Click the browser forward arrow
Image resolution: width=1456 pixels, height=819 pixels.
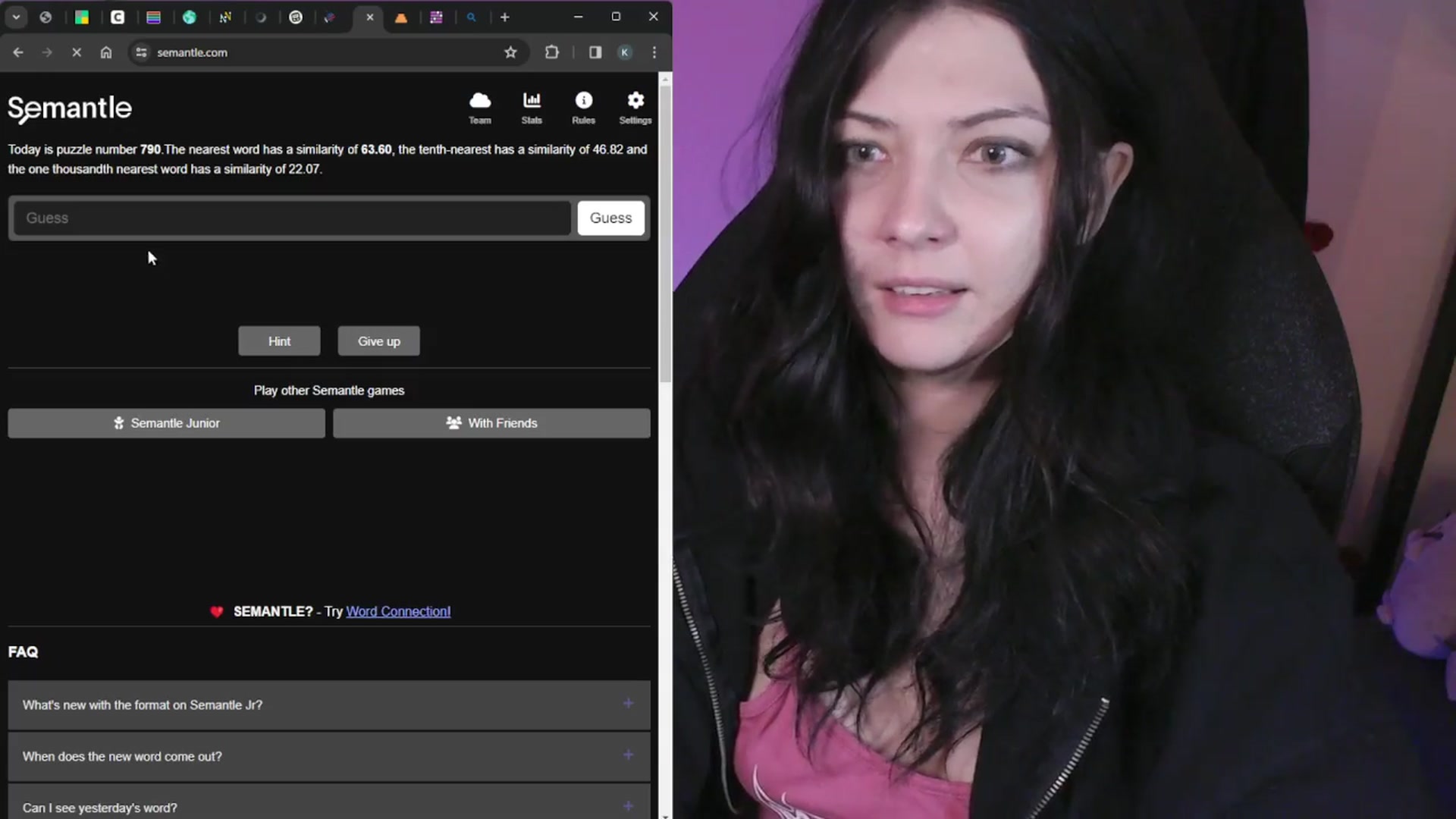pos(47,52)
